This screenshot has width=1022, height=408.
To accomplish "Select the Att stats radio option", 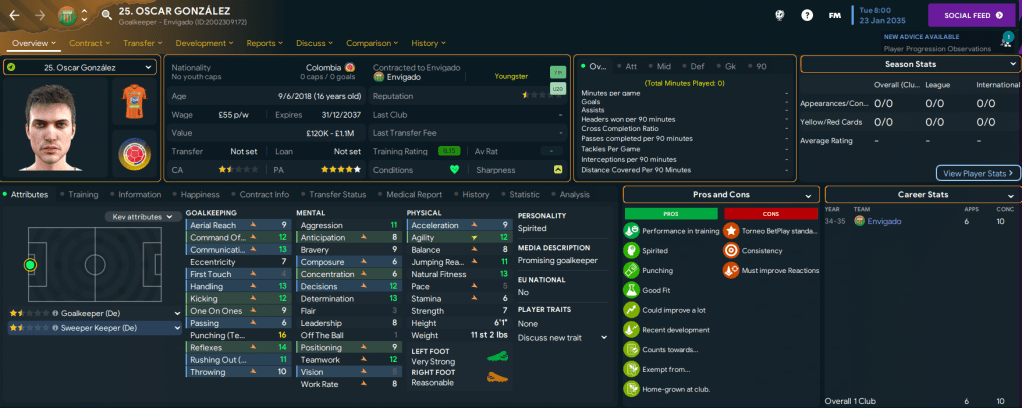I will tap(625, 66).
